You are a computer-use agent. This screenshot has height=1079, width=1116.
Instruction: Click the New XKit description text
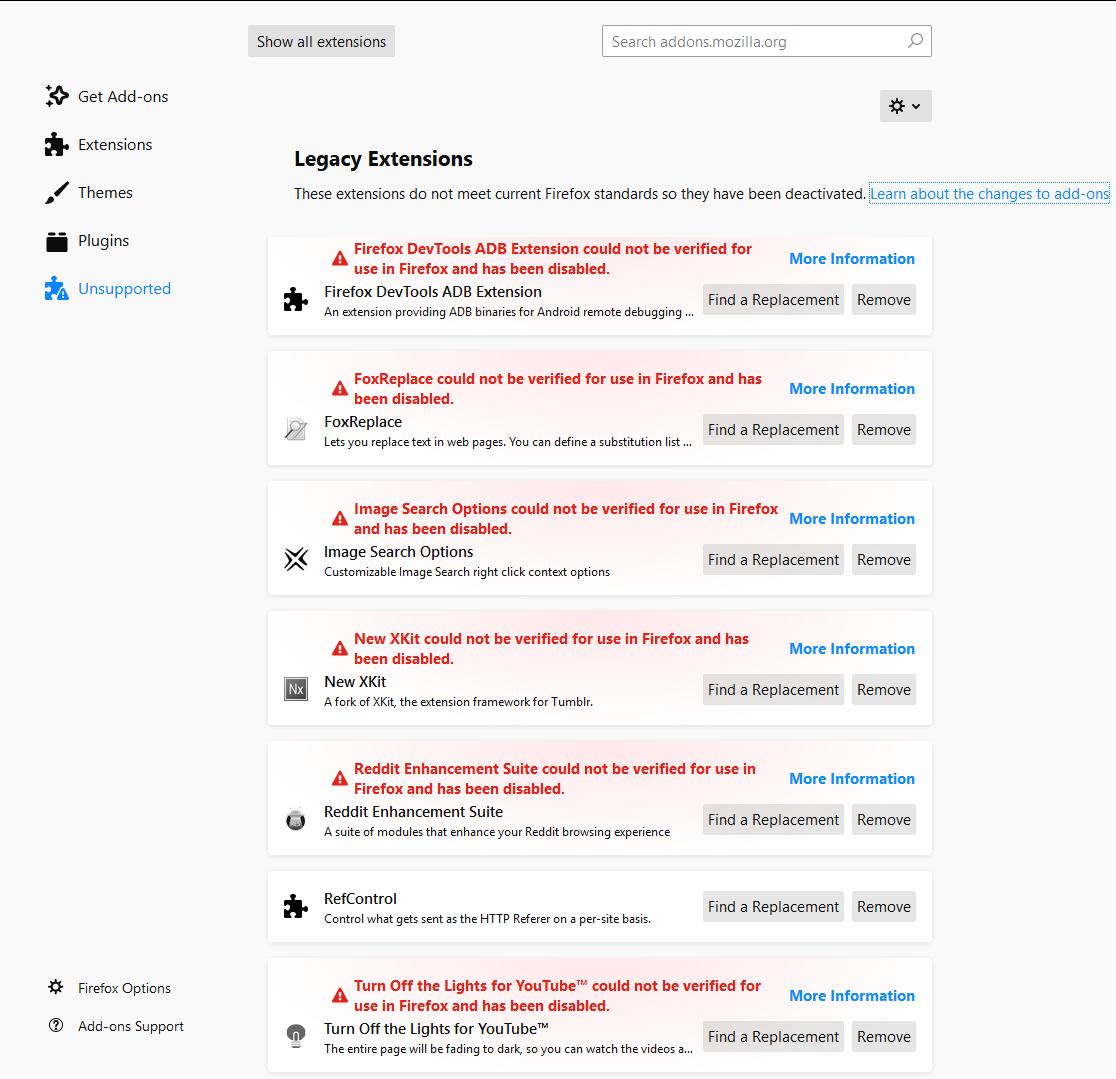[x=458, y=702]
